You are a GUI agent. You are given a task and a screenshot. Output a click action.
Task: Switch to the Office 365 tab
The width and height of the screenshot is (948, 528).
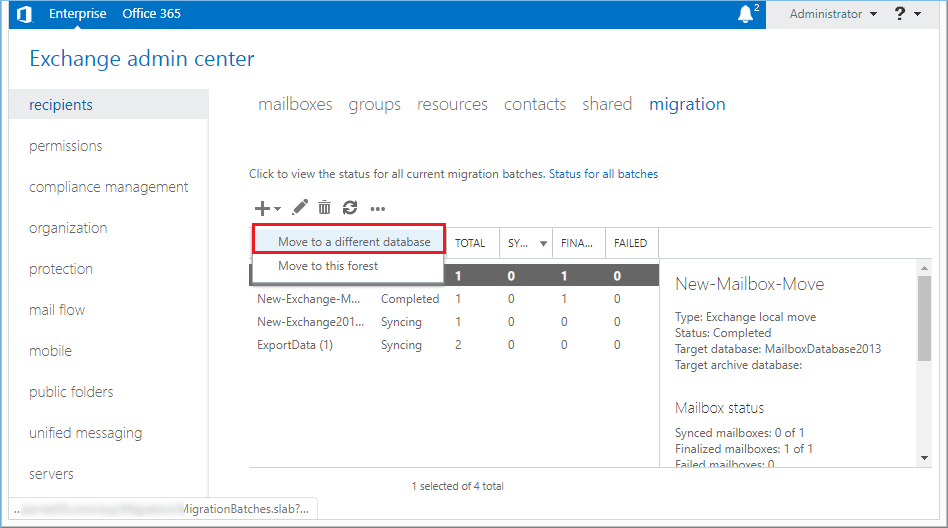(x=151, y=13)
